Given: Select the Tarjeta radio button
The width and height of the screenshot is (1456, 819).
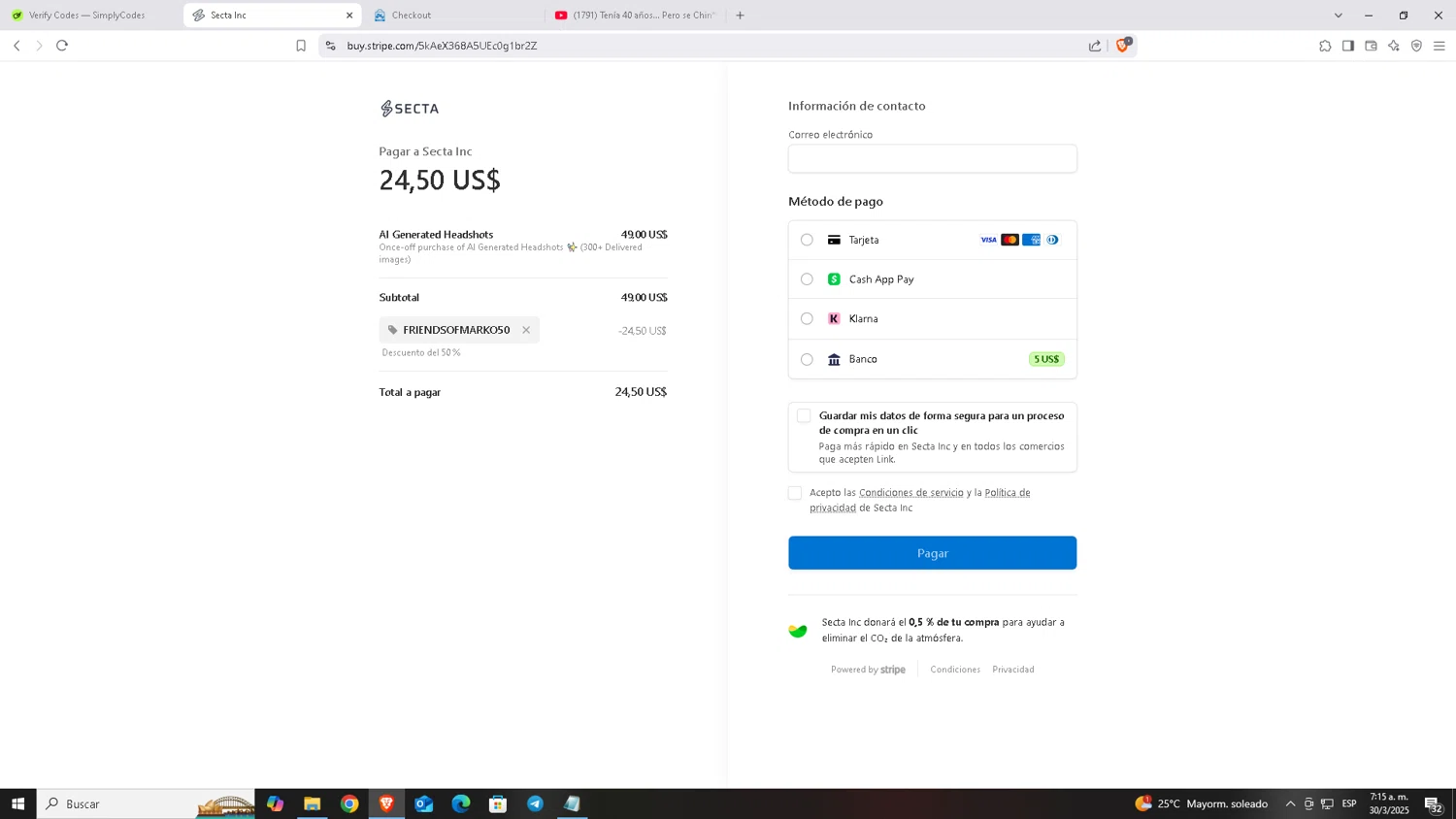Looking at the screenshot, I should (x=807, y=240).
